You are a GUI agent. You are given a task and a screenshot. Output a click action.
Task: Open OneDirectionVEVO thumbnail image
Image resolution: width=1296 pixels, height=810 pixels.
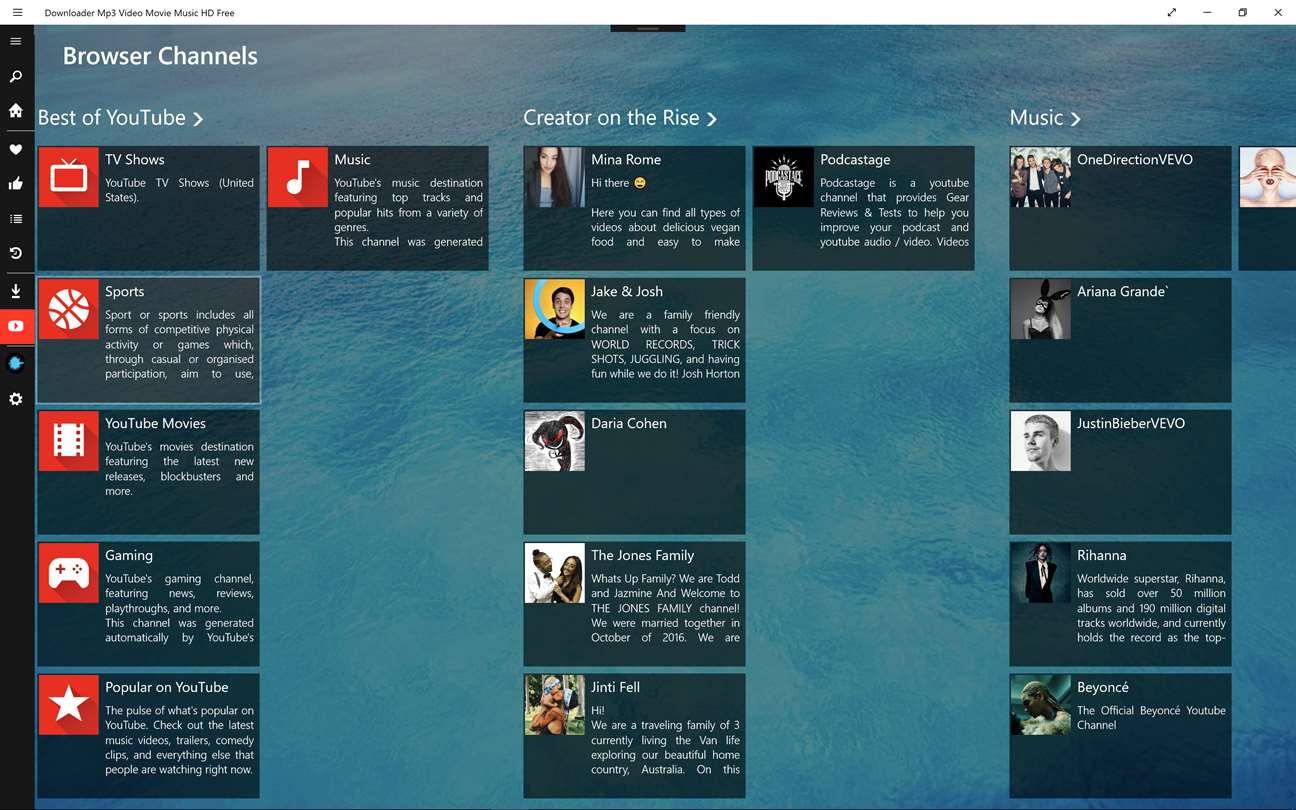tap(1041, 177)
